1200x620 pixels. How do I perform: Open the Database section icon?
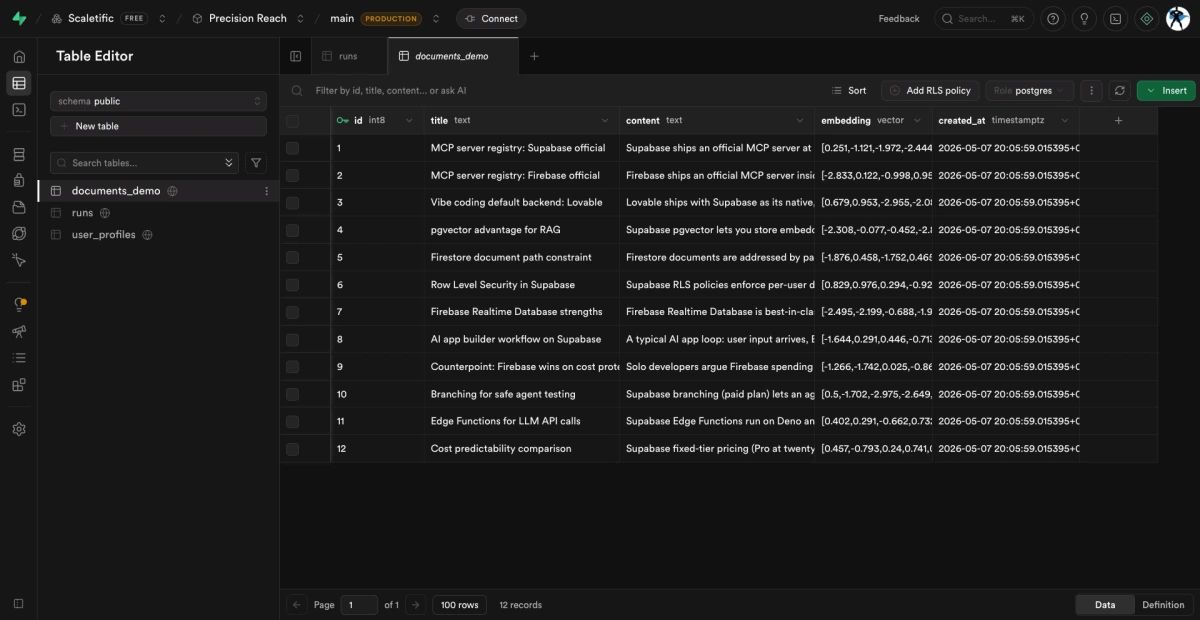[x=19, y=154]
